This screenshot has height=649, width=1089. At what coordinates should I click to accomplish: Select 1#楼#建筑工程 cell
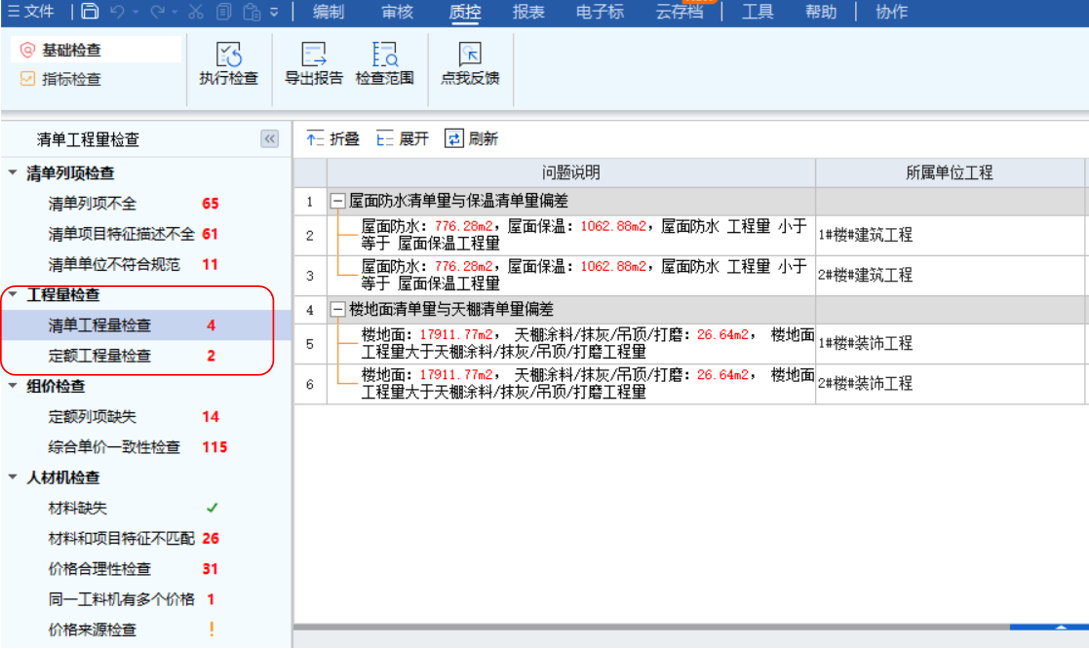pos(949,235)
